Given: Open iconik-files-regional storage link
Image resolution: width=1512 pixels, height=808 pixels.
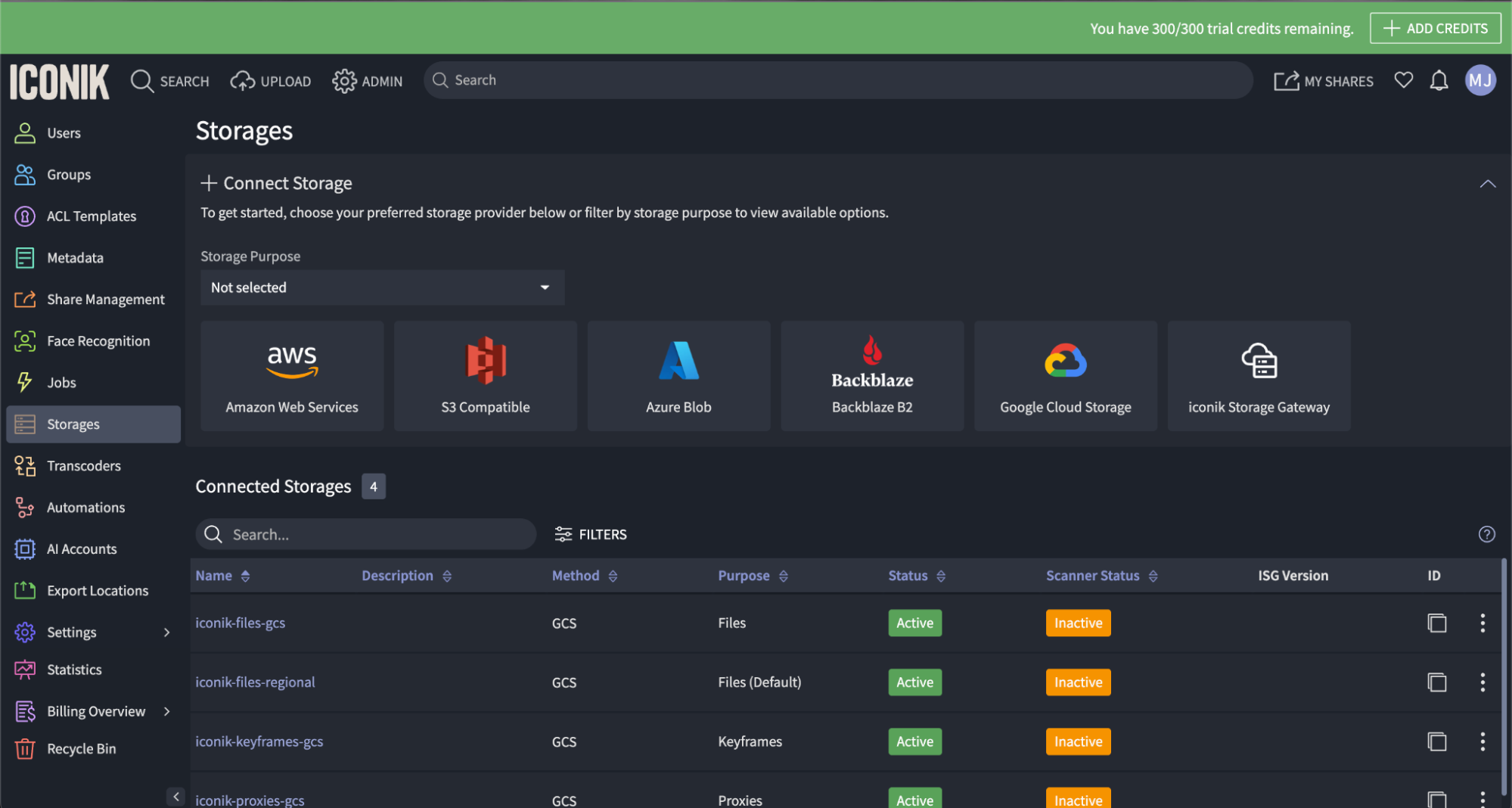Looking at the screenshot, I should pos(255,682).
